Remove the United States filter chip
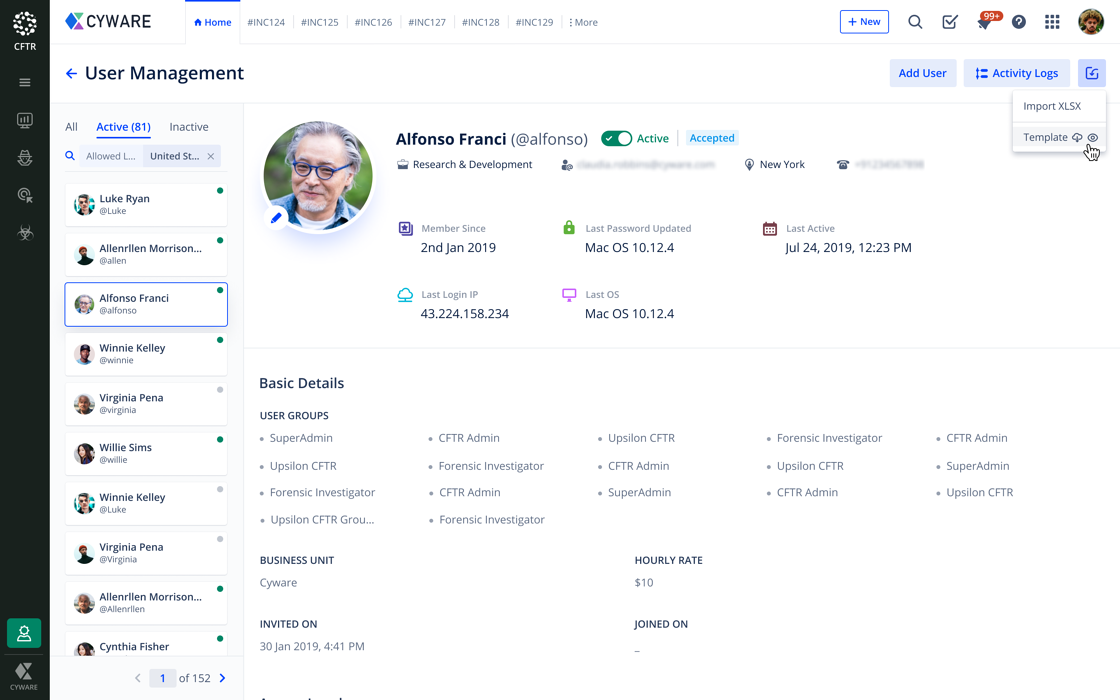1120x700 pixels. pos(211,156)
